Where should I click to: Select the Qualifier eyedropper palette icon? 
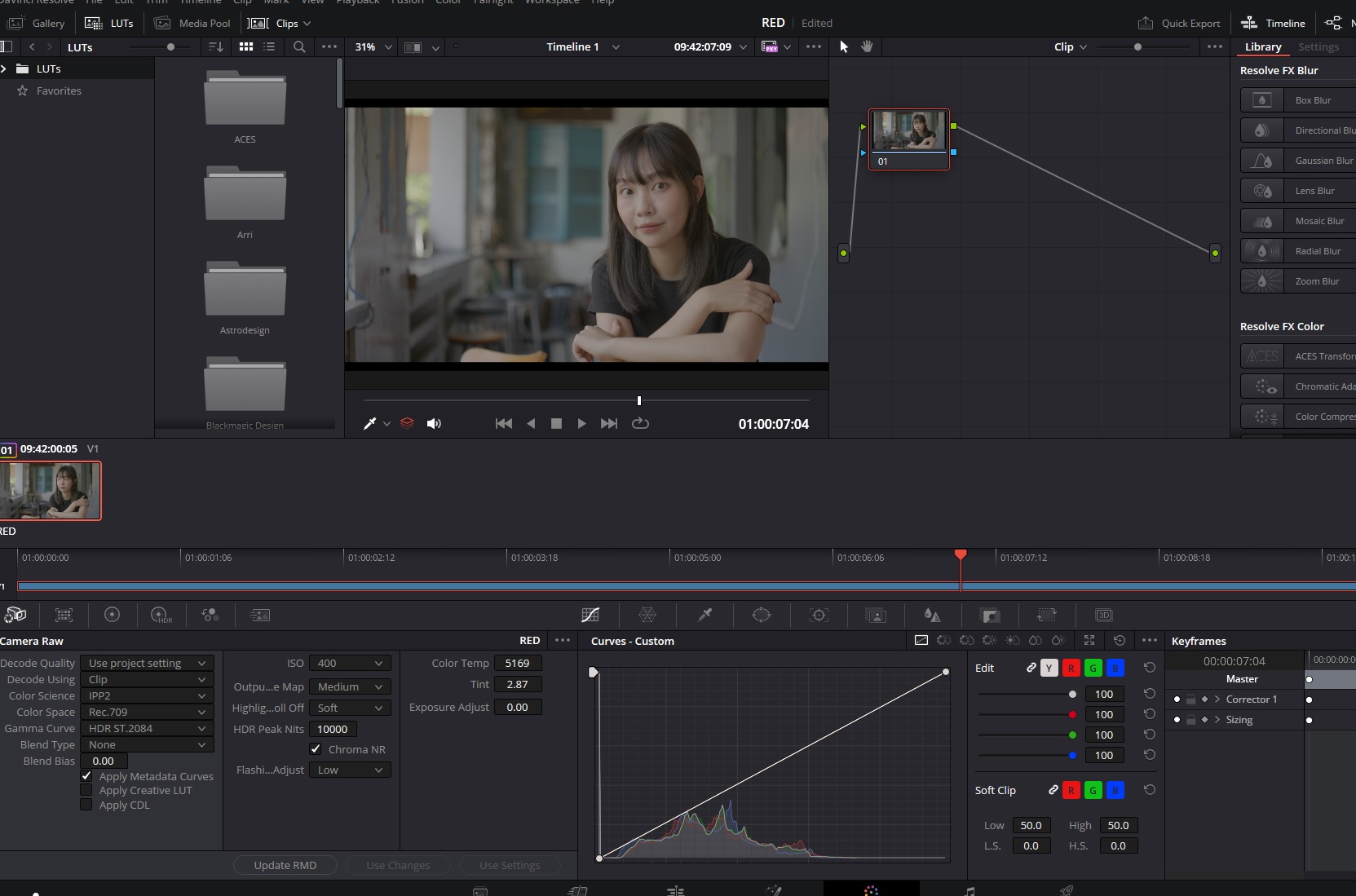coord(705,615)
